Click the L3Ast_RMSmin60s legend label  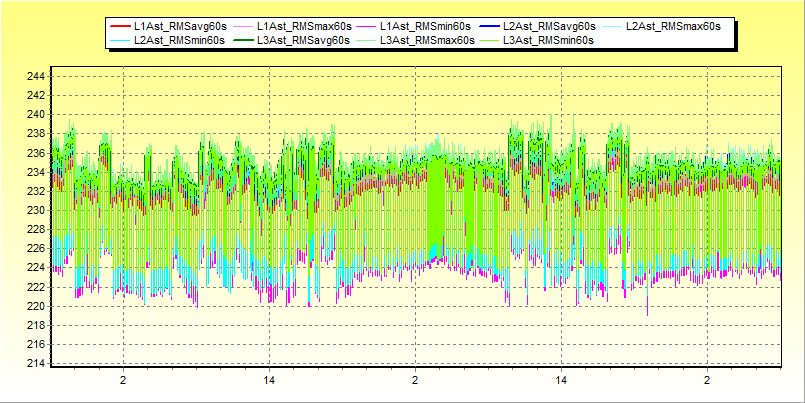point(549,40)
